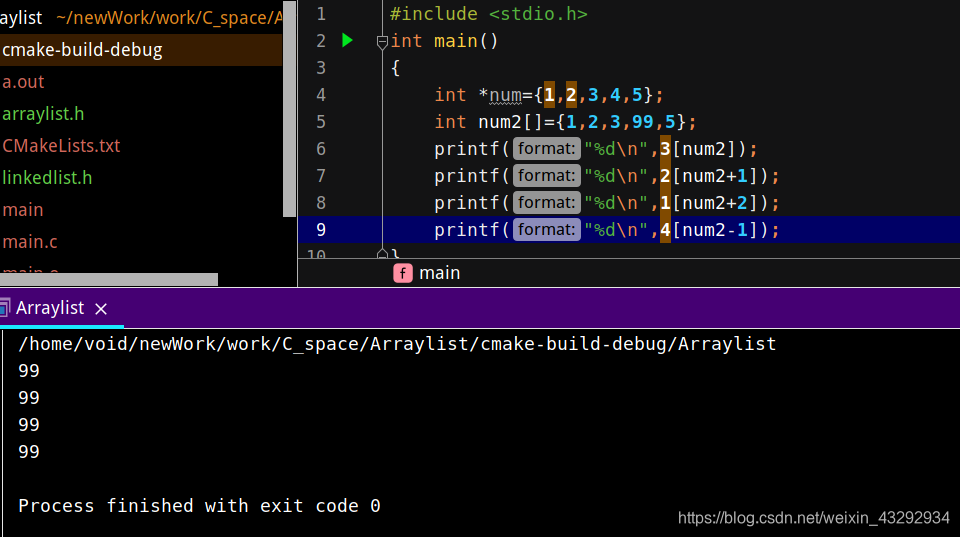Click 'Process finished with exit code 0' text
This screenshot has height=537, width=960.
point(199,506)
